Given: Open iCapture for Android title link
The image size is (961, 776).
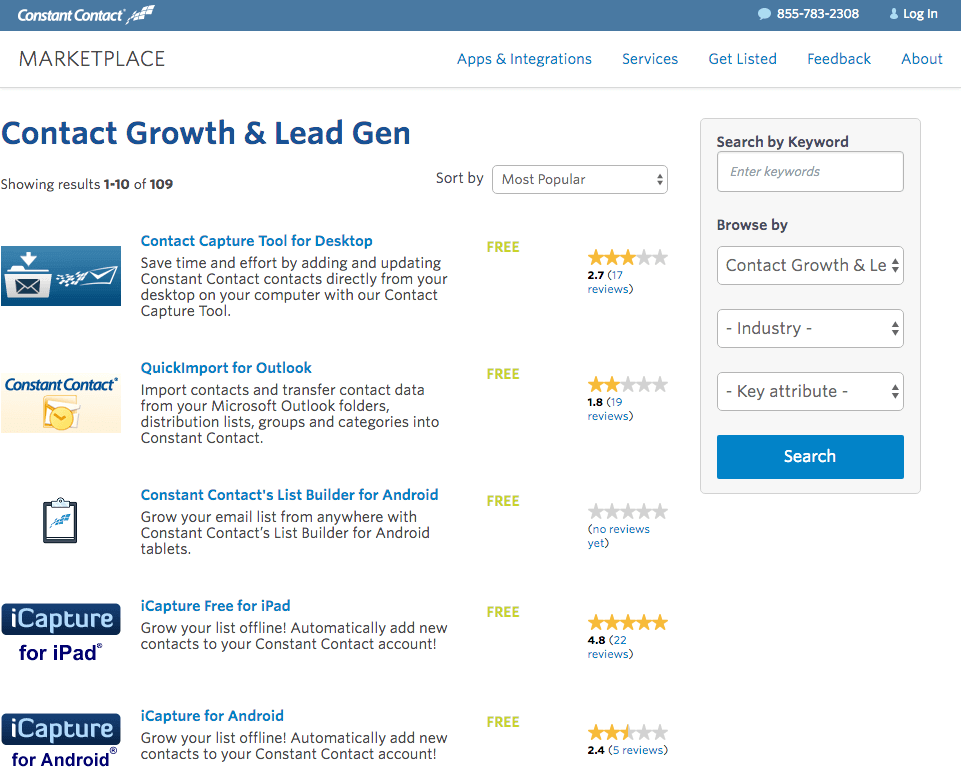Looking at the screenshot, I should point(212,715).
